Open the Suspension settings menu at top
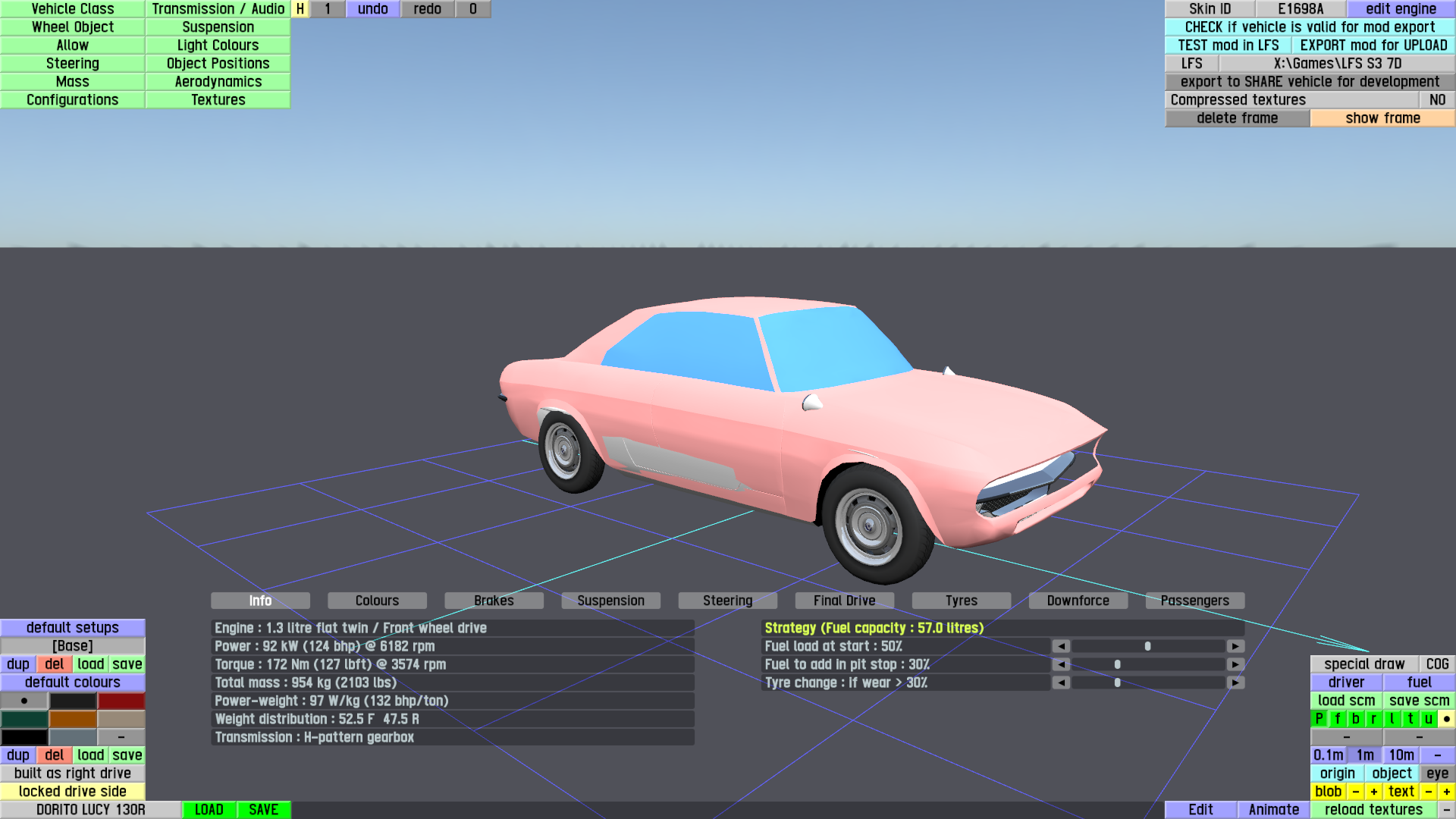This screenshot has width=1456, height=819. point(218,27)
